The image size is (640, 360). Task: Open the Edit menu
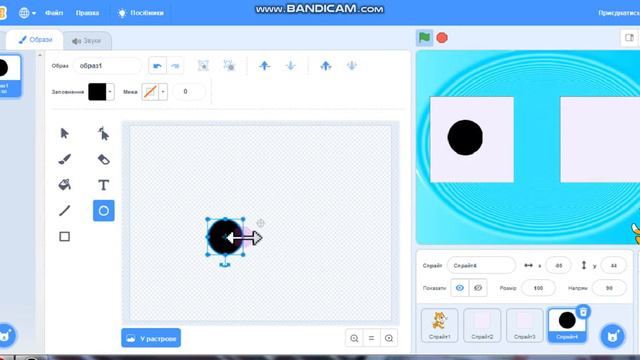pos(87,13)
